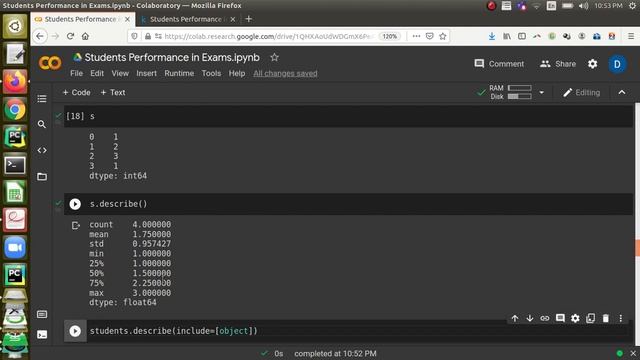
Task: Open more cell actions three-dot menu
Action: coord(621,318)
